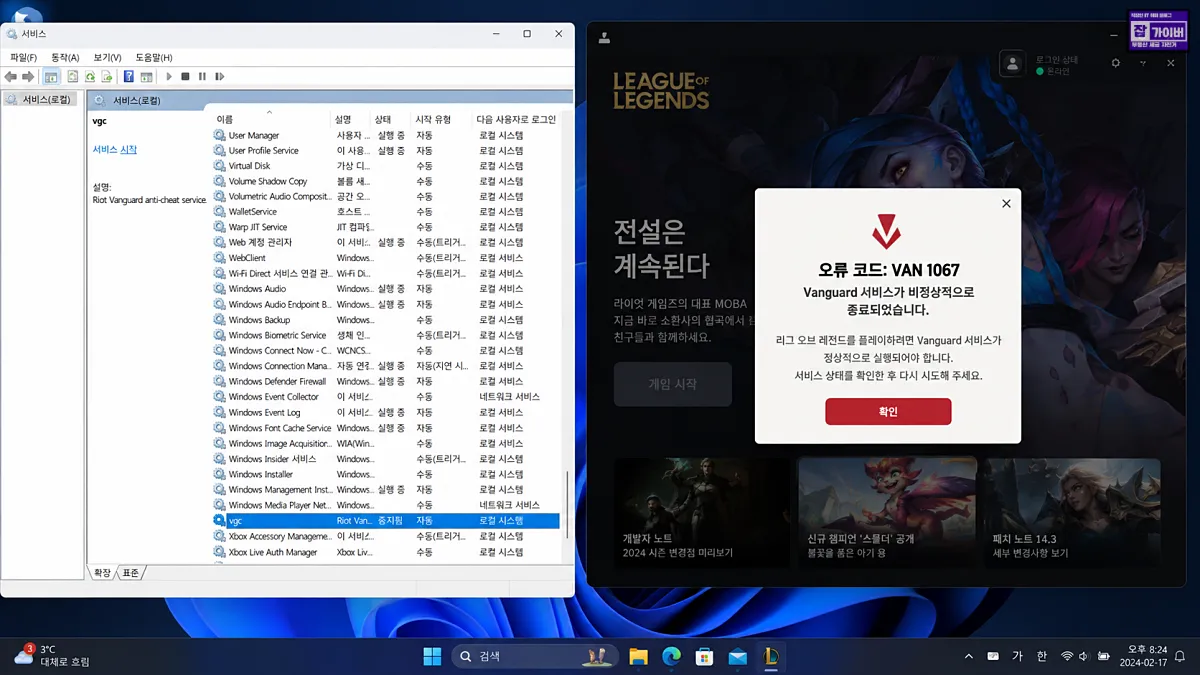Screen dimensions: 1200x675
Task: Open the 파일(F) menu
Action: pyautogui.click(x=24, y=58)
